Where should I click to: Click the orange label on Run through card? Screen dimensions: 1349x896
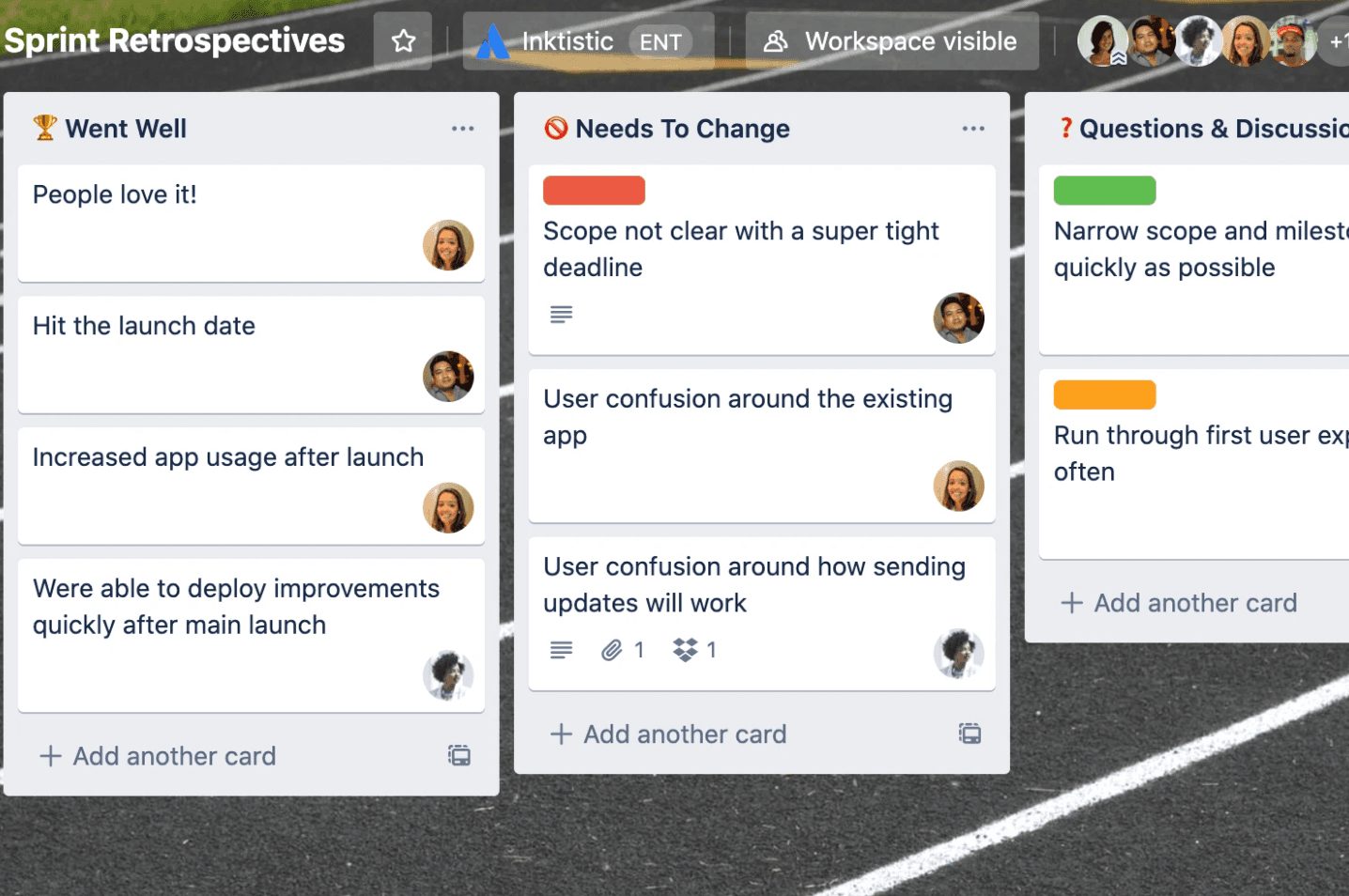(1105, 394)
